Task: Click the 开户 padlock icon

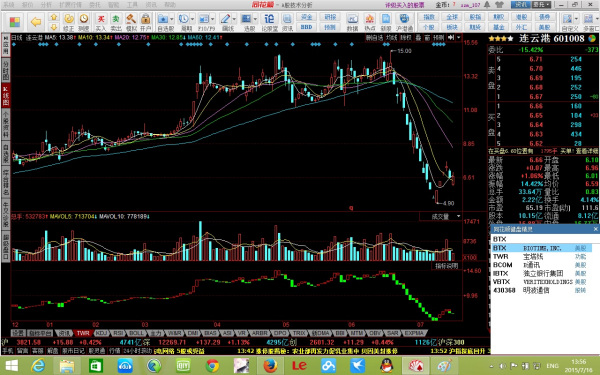Action: tap(145, 22)
